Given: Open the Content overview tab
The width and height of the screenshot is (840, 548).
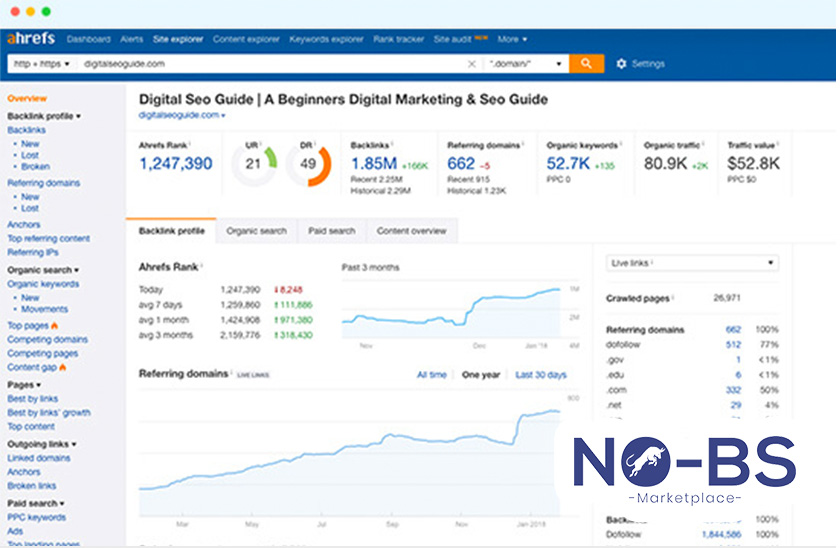Looking at the screenshot, I should [x=410, y=231].
